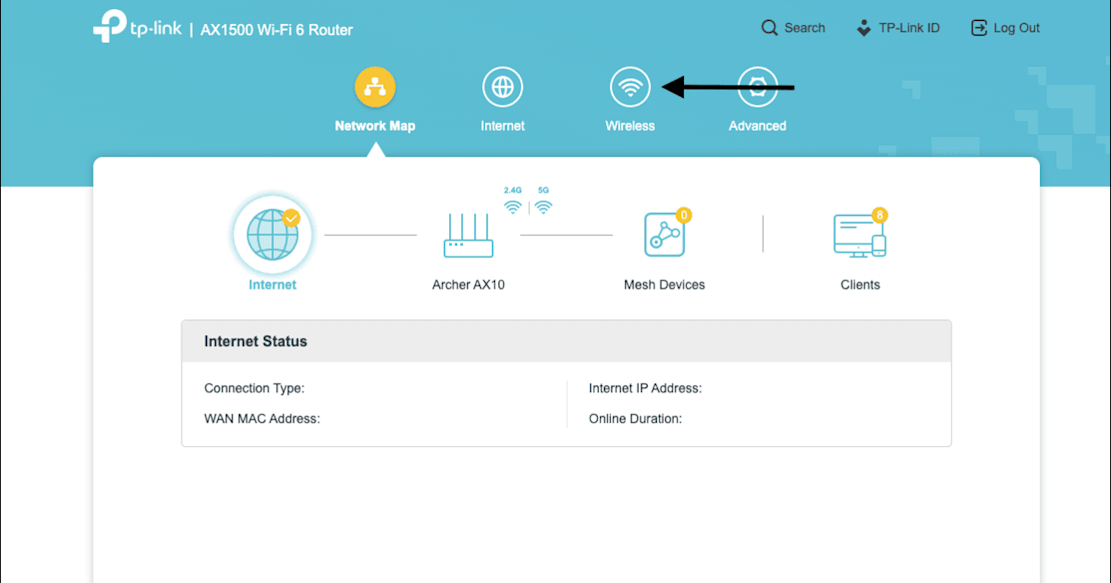Screen dimensions: 1111x583
Task: Click the AX1500 Wi-Fi 6 Router title
Action: pyautogui.click(x=276, y=30)
